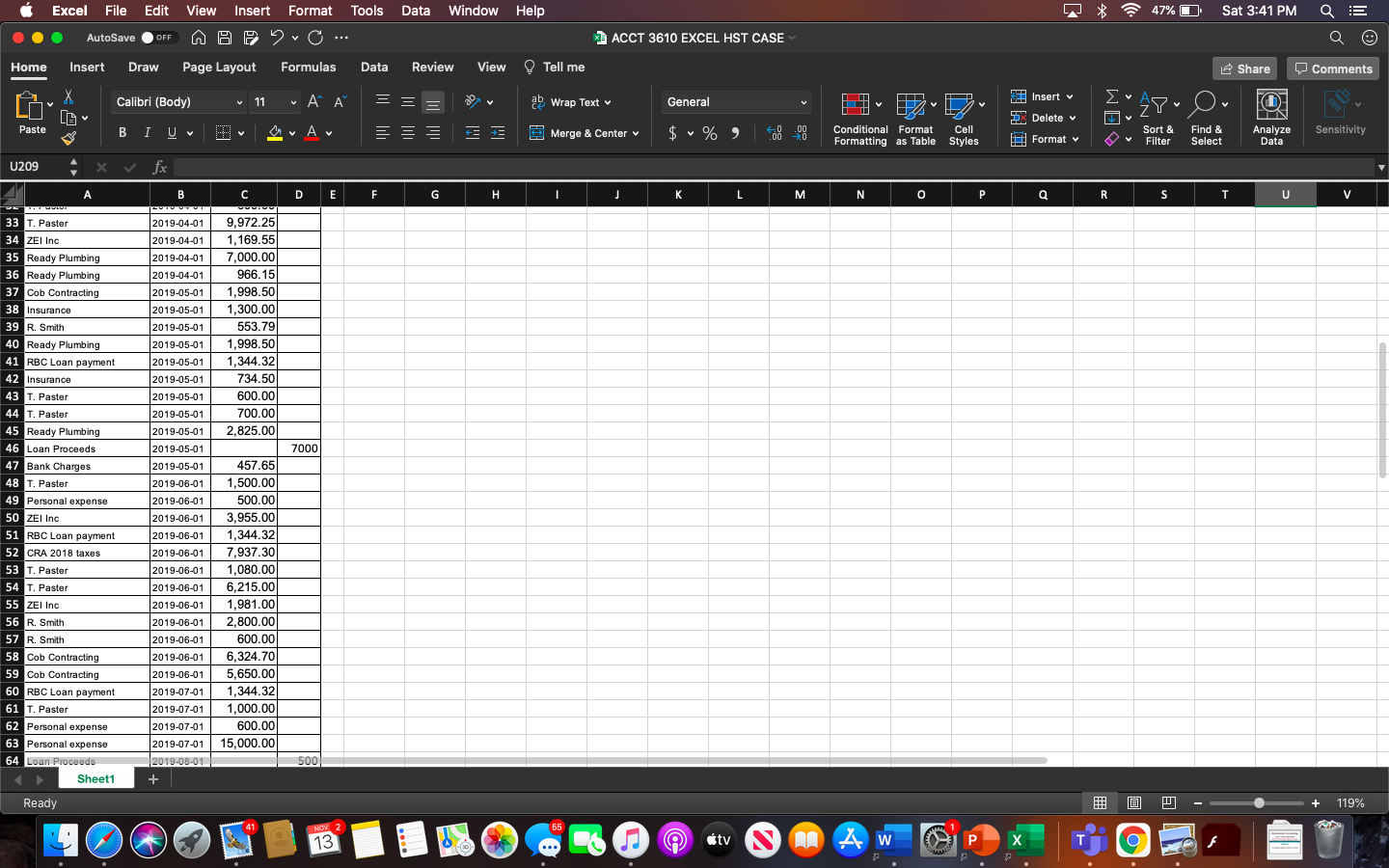The image size is (1389, 868).
Task: Open the Comments panel
Action: tap(1332, 68)
